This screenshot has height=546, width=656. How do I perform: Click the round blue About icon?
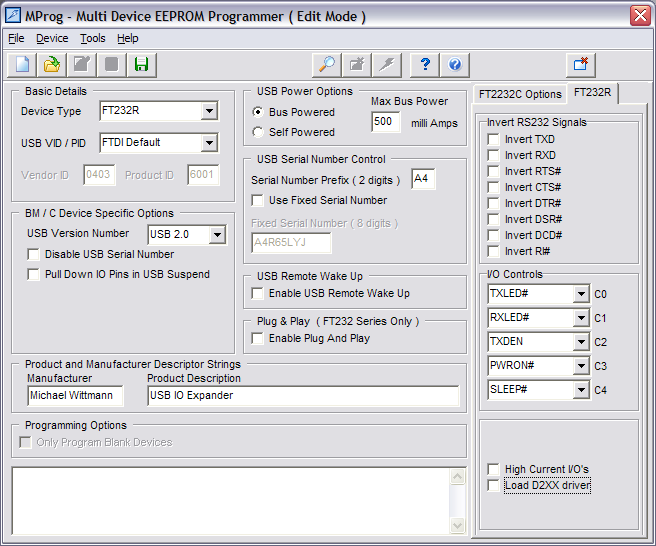(456, 65)
